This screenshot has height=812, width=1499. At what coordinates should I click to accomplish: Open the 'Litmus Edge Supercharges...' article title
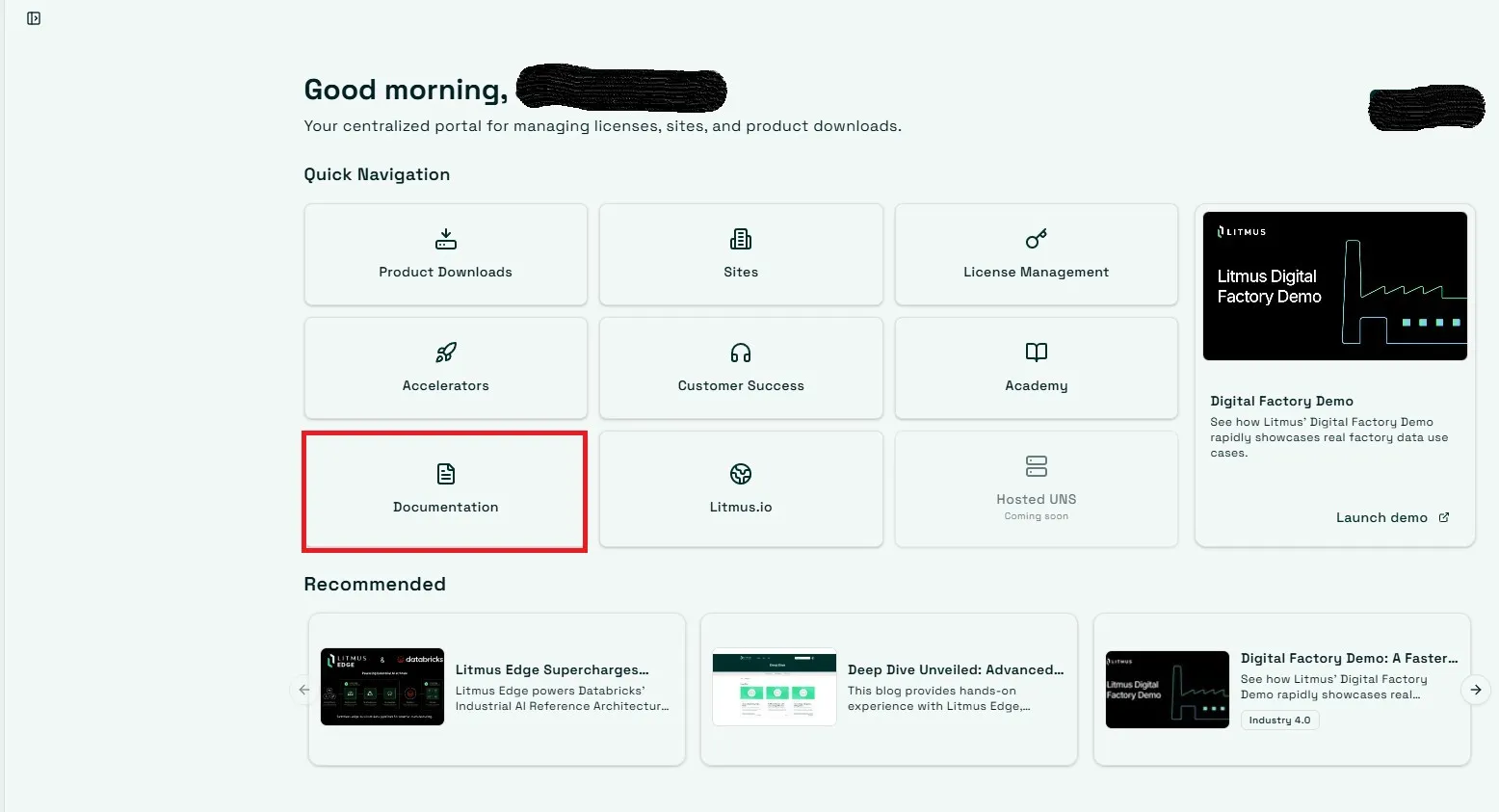(x=552, y=669)
